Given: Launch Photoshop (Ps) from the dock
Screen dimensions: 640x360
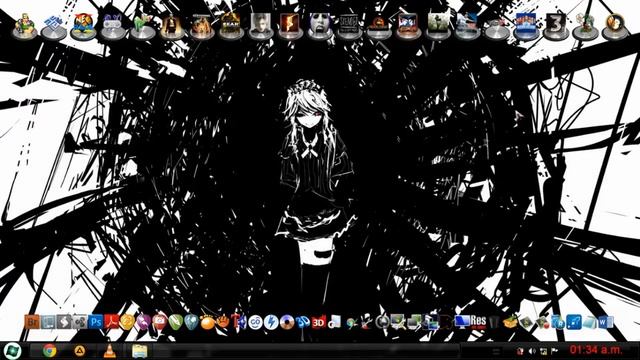Looking at the screenshot, I should (x=96, y=322).
